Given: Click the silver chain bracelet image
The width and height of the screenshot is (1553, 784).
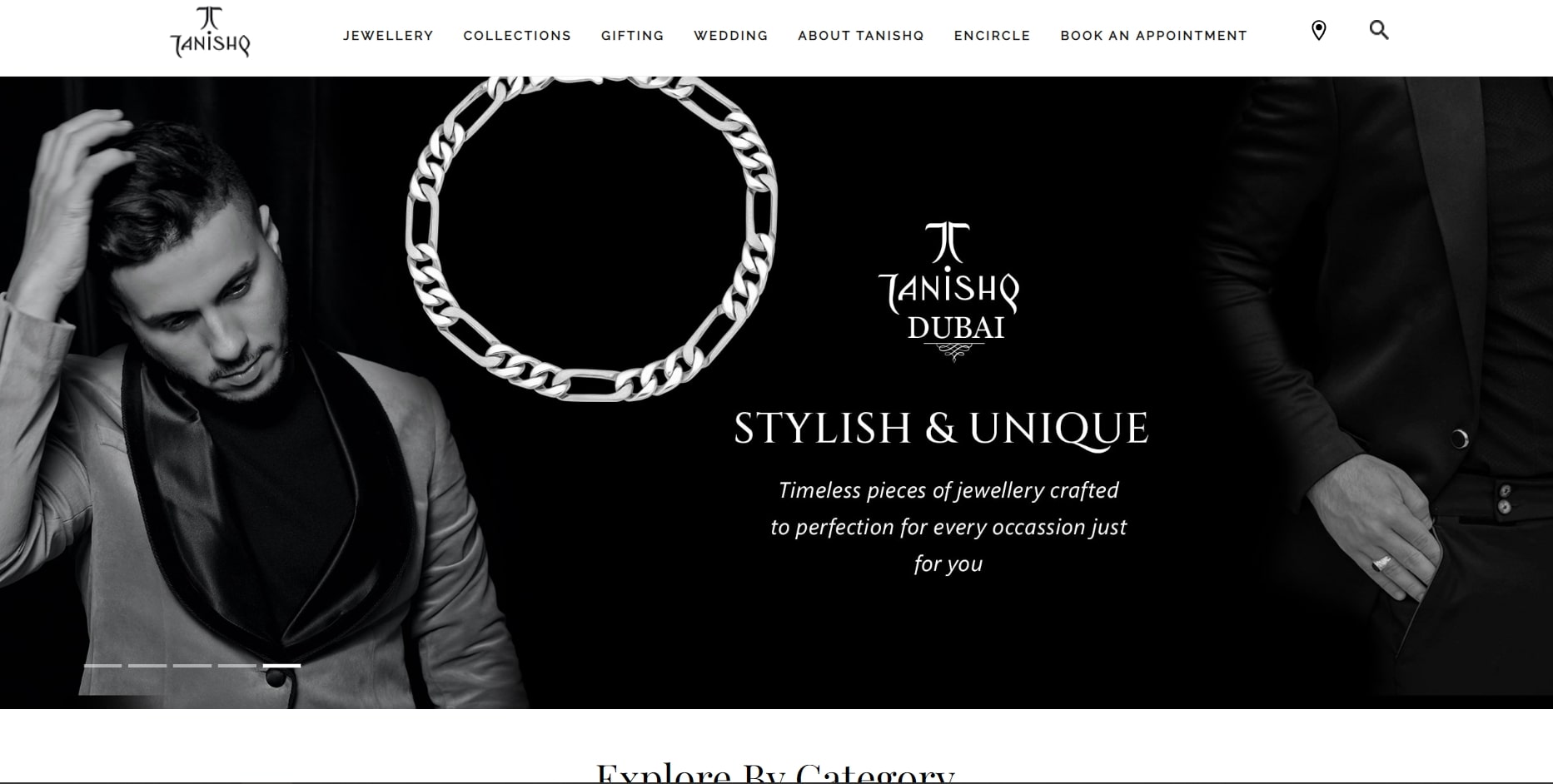Looking at the screenshot, I should [591, 238].
